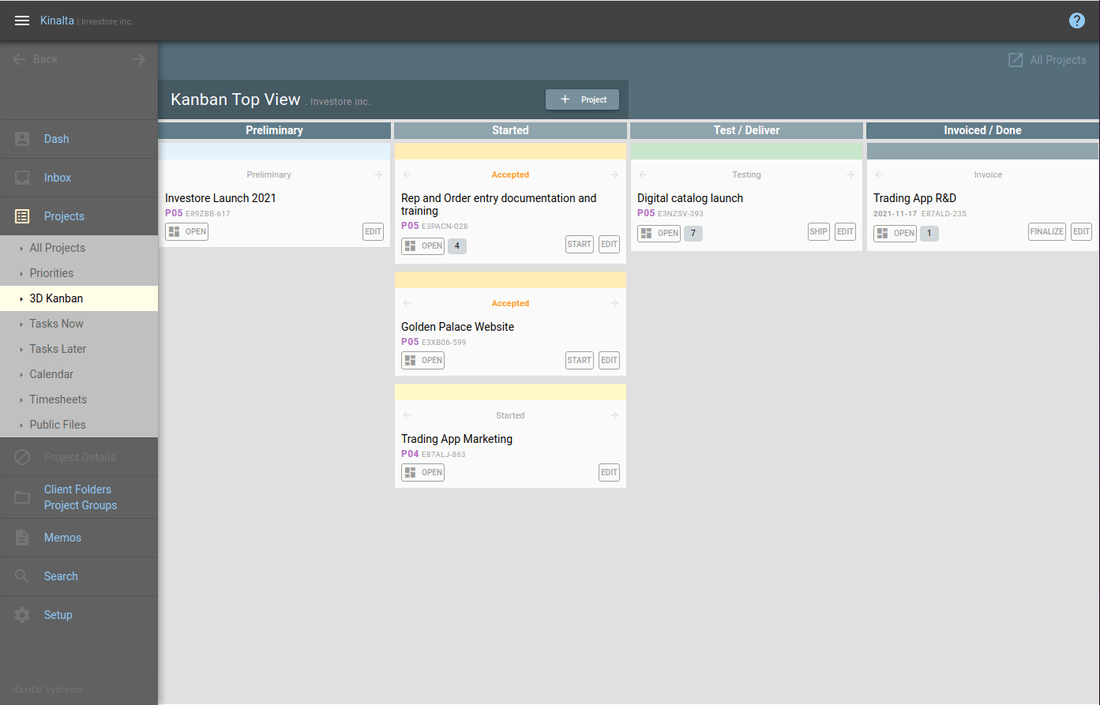Click the help question mark icon
This screenshot has width=1100, height=705.
coord(1077,21)
